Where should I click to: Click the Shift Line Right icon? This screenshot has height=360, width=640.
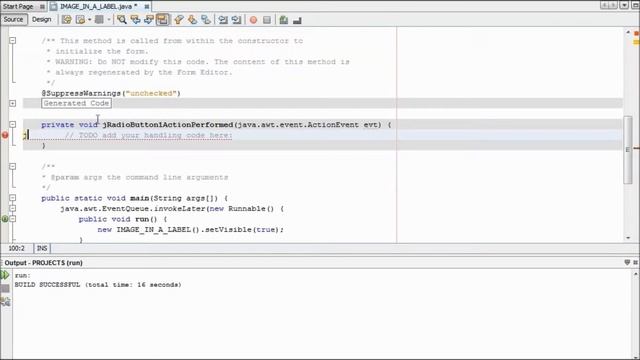click(x=236, y=20)
